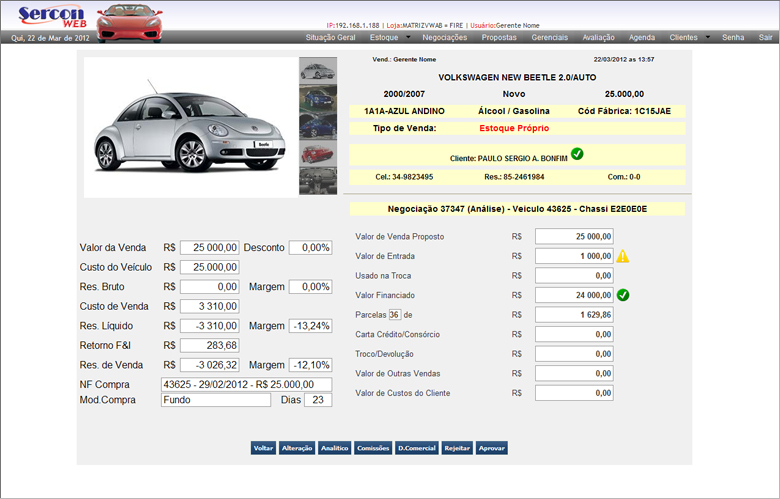Click the Comissões button
This screenshot has height=499, width=780.
click(x=373, y=448)
